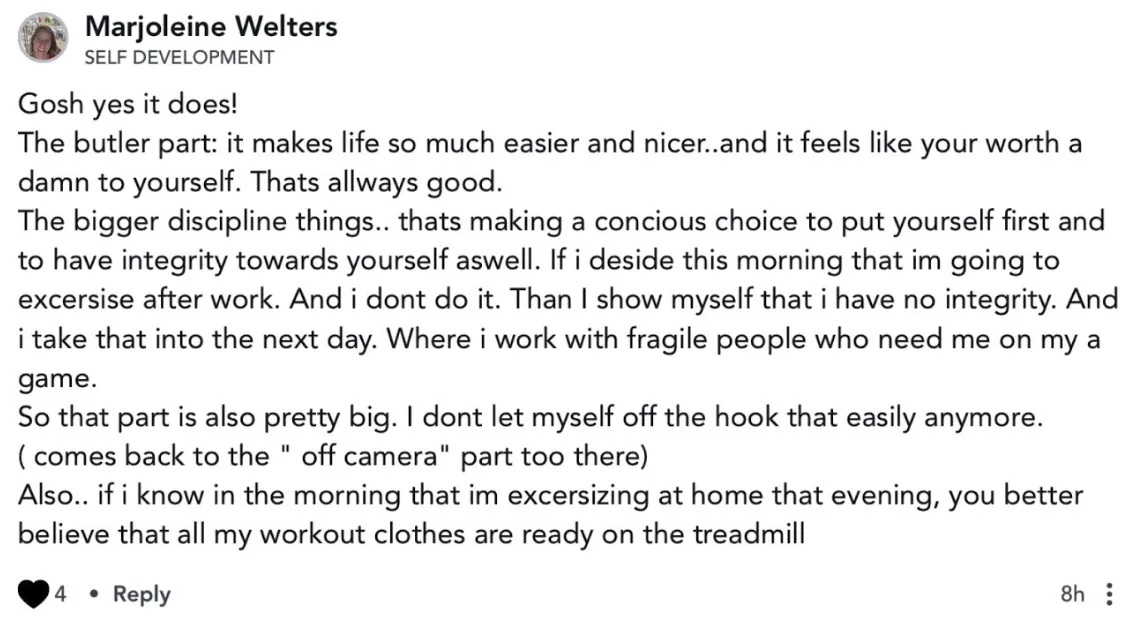Click "So that part is also pretty big"
1135x640 pixels.
coord(205,417)
